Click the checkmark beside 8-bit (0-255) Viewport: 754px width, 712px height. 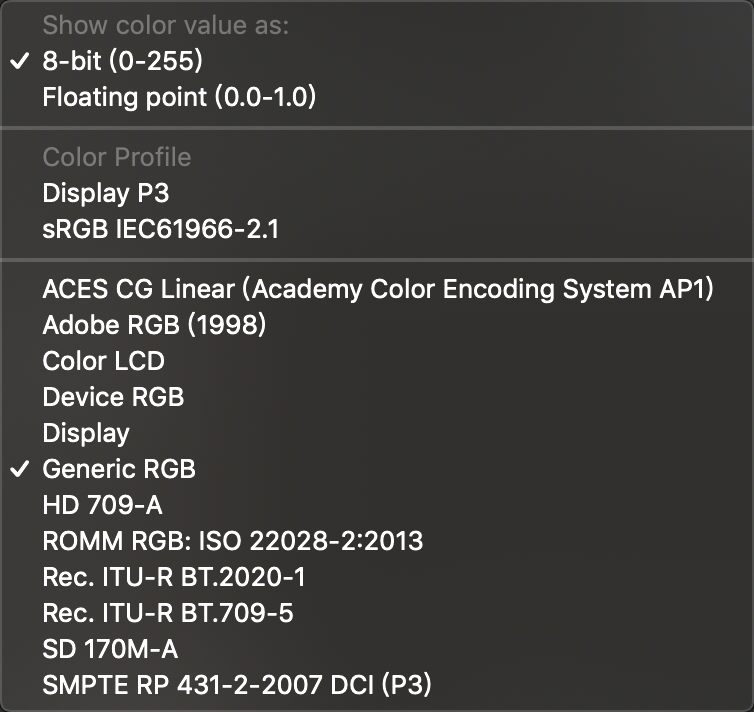click(19, 61)
